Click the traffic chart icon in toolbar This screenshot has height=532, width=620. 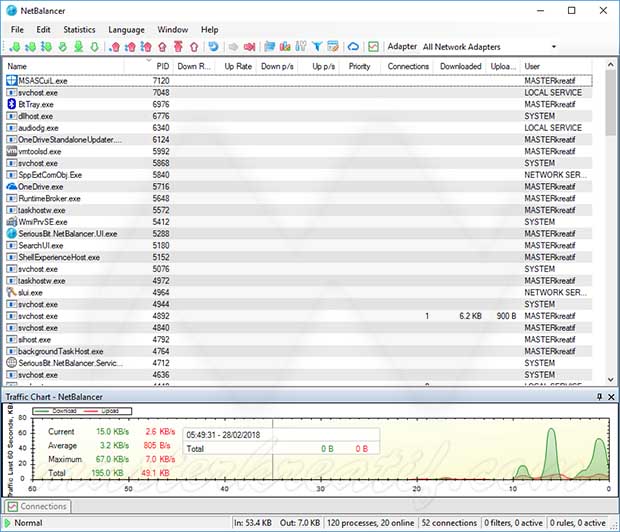(x=373, y=46)
